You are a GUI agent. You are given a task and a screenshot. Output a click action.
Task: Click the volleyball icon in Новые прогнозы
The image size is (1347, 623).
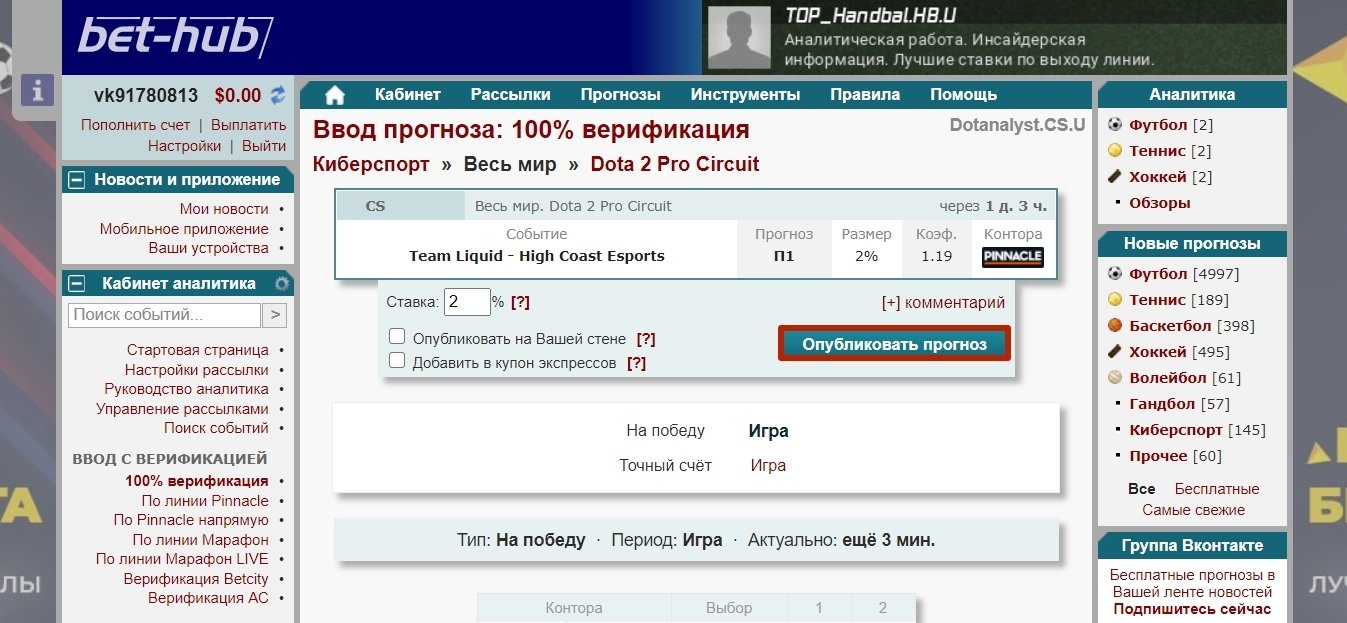pyautogui.click(x=1115, y=378)
